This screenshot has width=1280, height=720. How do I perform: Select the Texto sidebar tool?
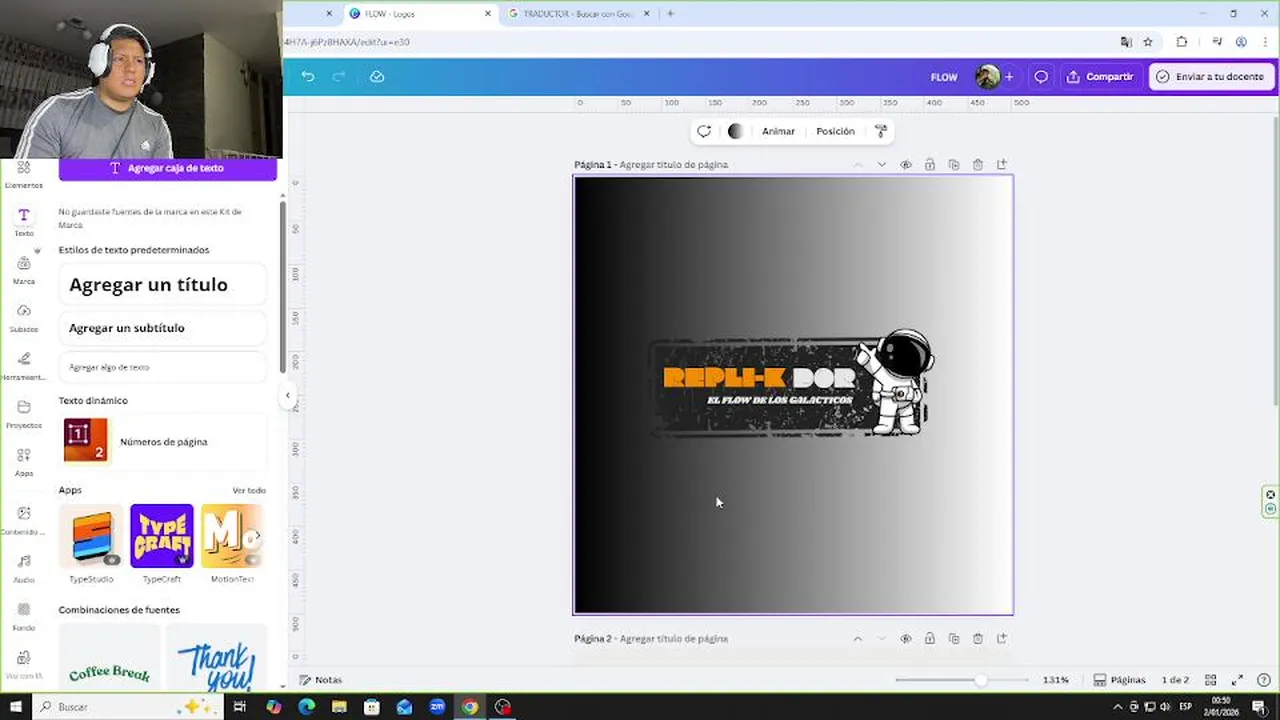point(24,222)
